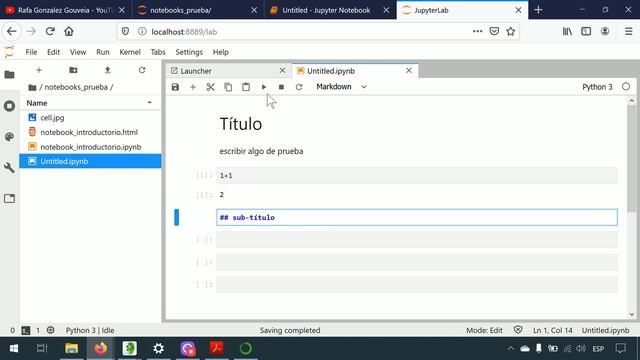Open the Edit menu

click(x=53, y=52)
